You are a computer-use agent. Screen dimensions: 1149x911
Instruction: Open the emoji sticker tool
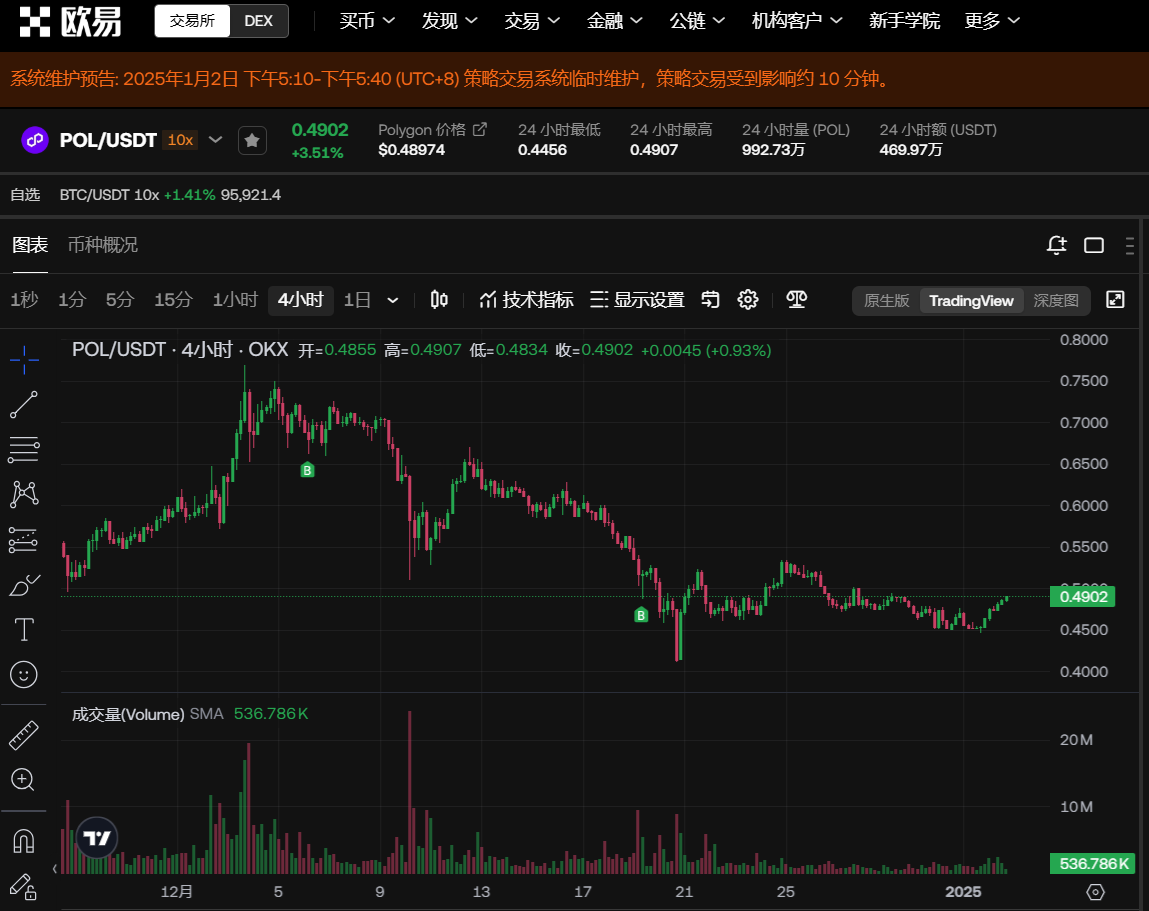coord(24,674)
